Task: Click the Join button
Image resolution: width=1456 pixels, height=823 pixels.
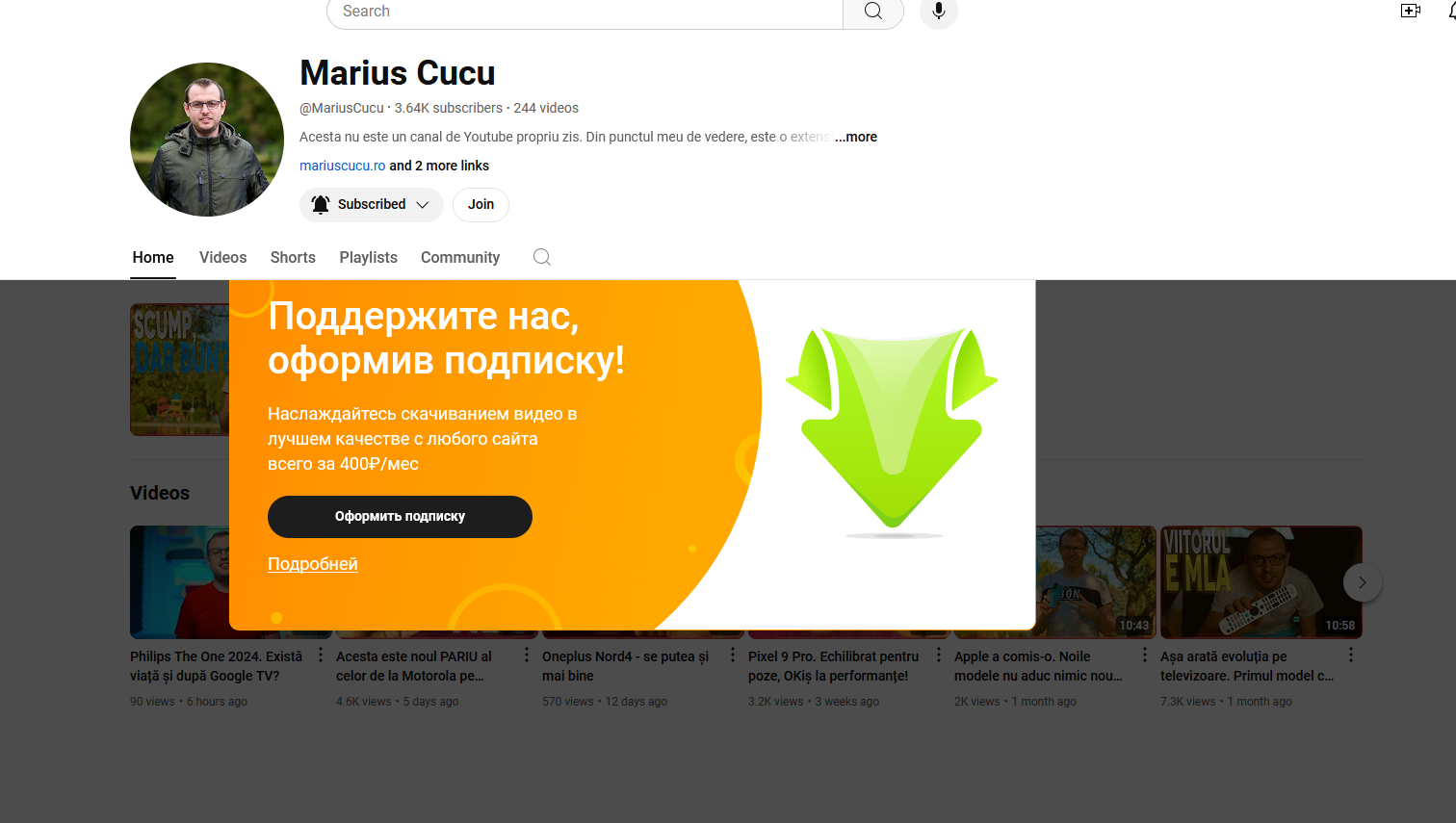Action: 481,204
